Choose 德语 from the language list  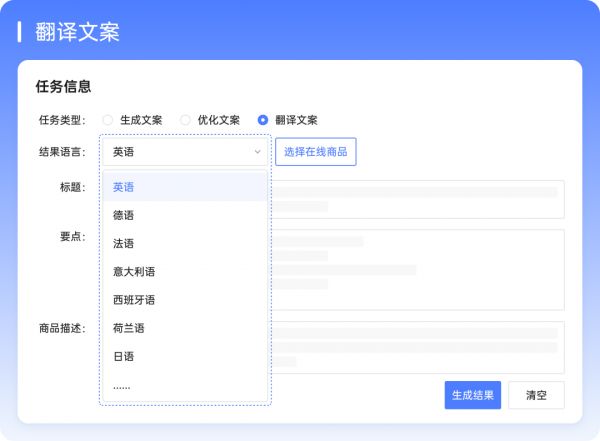pyautogui.click(x=185, y=215)
